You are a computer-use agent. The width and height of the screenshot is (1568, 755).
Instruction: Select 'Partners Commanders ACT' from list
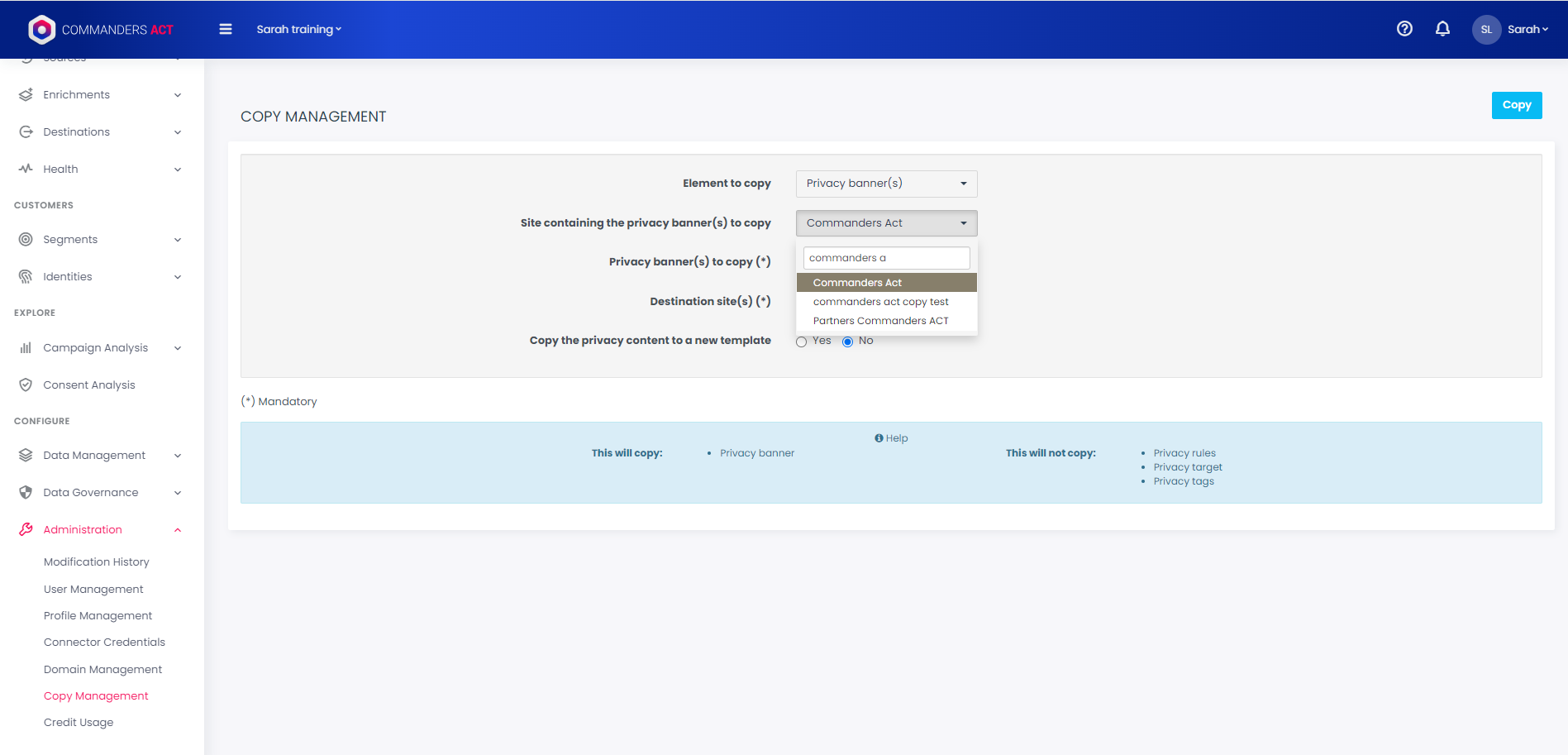coord(880,321)
